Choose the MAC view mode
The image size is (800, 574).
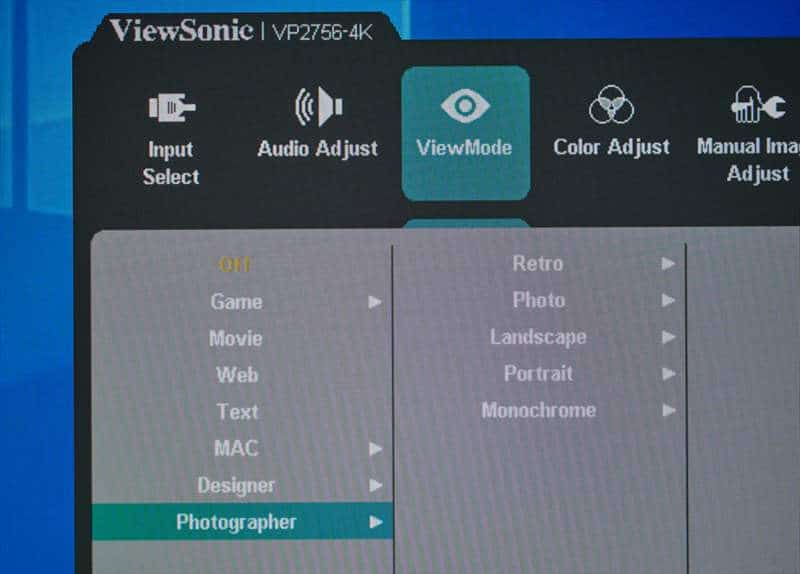pos(237,448)
